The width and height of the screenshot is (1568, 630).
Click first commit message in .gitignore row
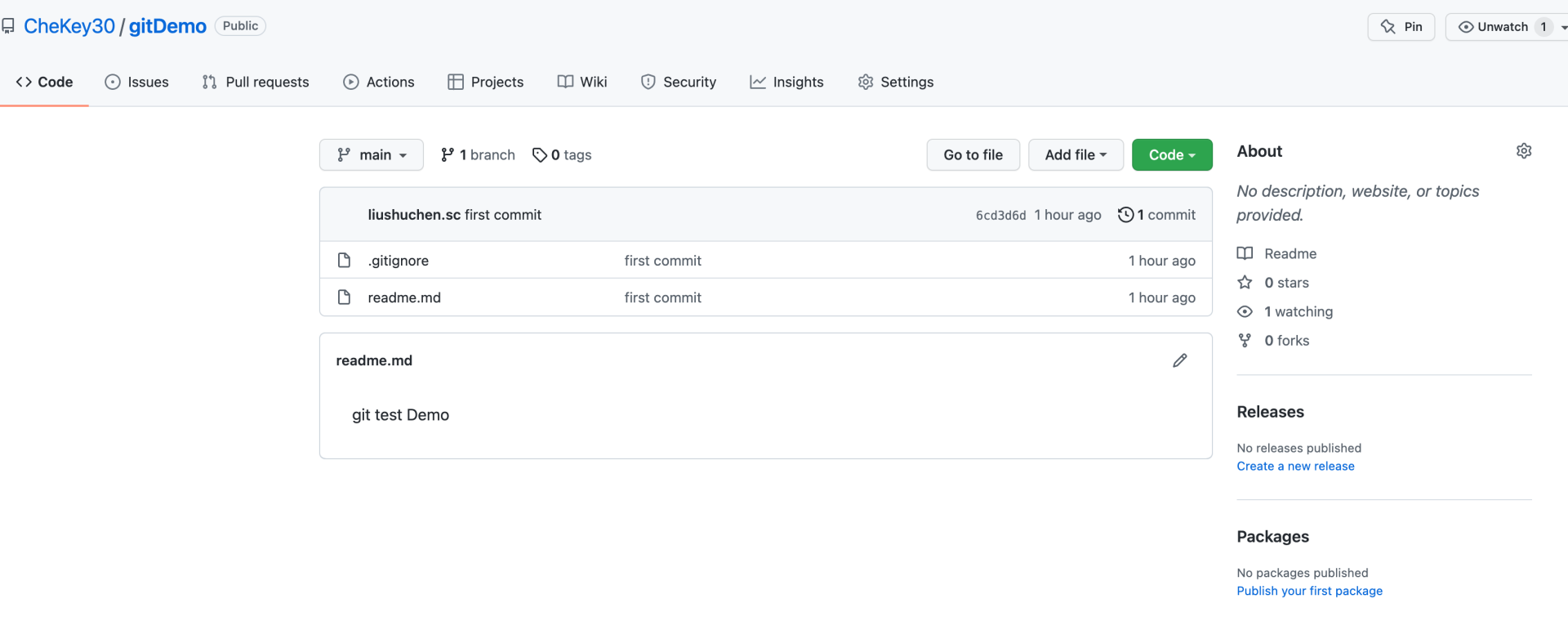(663, 261)
